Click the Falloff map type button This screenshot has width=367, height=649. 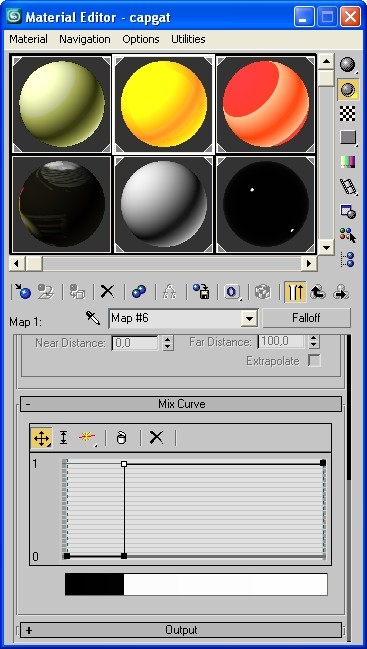(307, 318)
